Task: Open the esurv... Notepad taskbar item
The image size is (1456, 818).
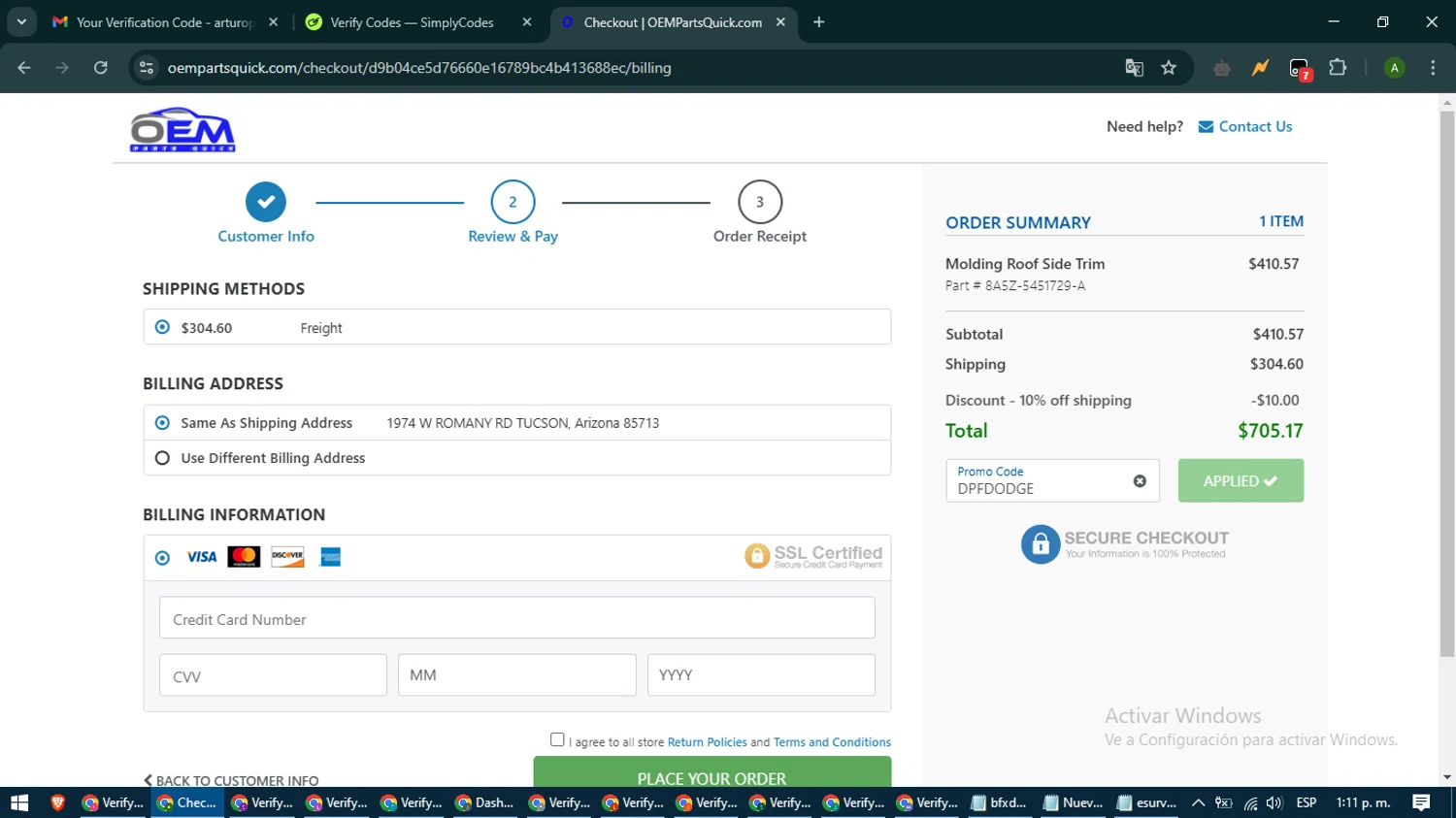Action: click(1146, 802)
